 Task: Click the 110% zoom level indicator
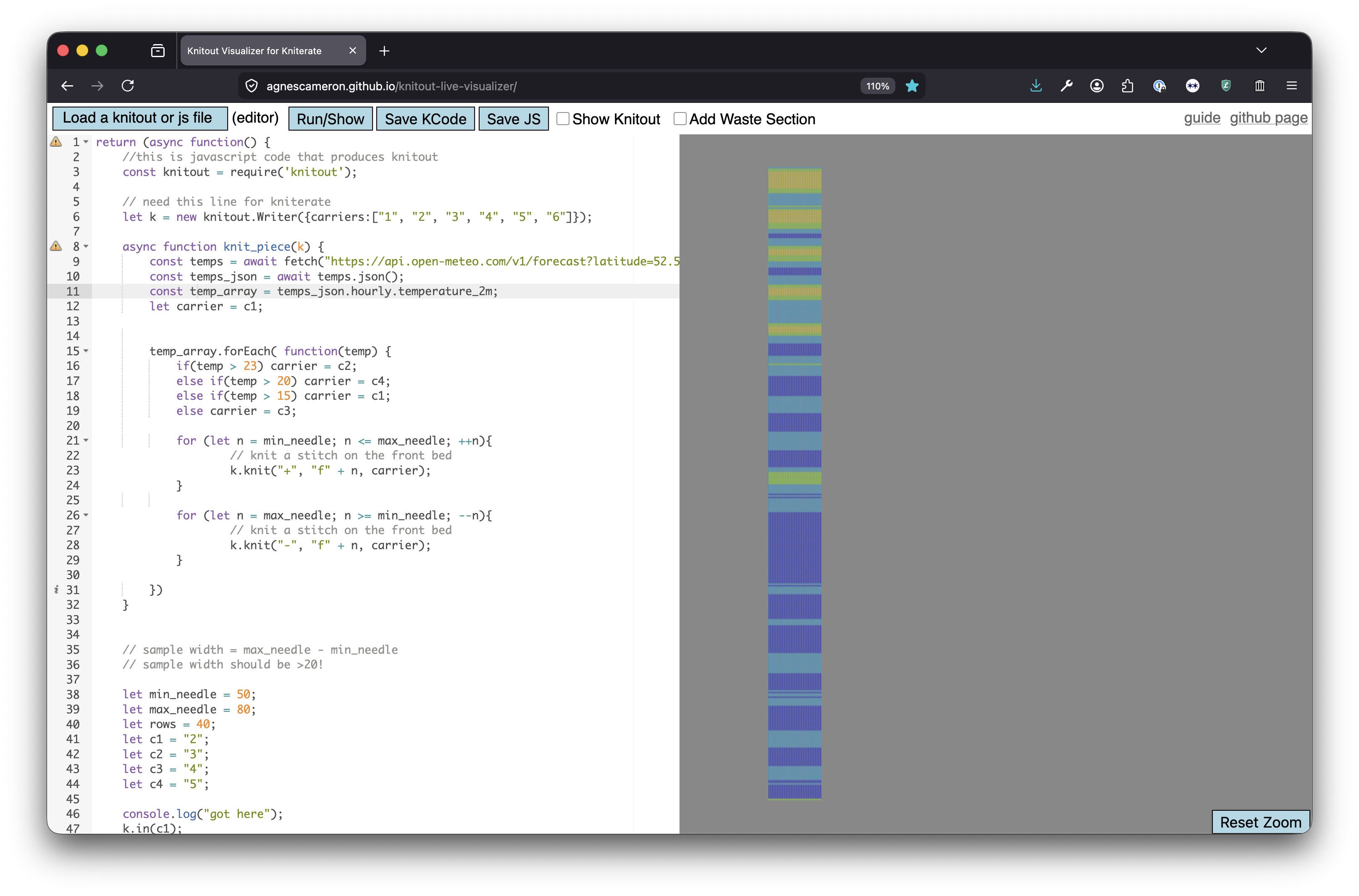tap(878, 86)
